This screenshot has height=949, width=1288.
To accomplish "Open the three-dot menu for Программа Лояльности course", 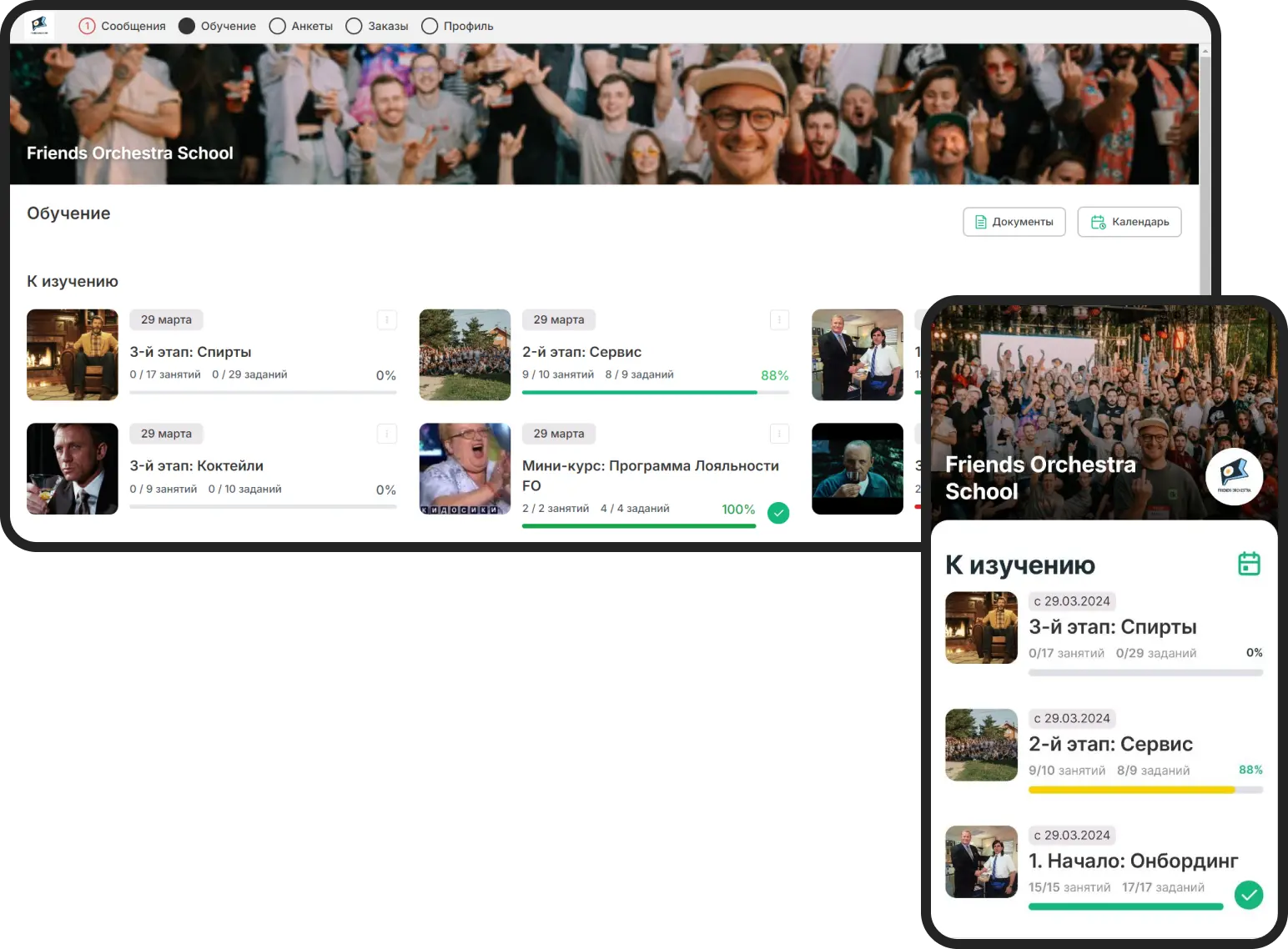I will pyautogui.click(x=779, y=434).
